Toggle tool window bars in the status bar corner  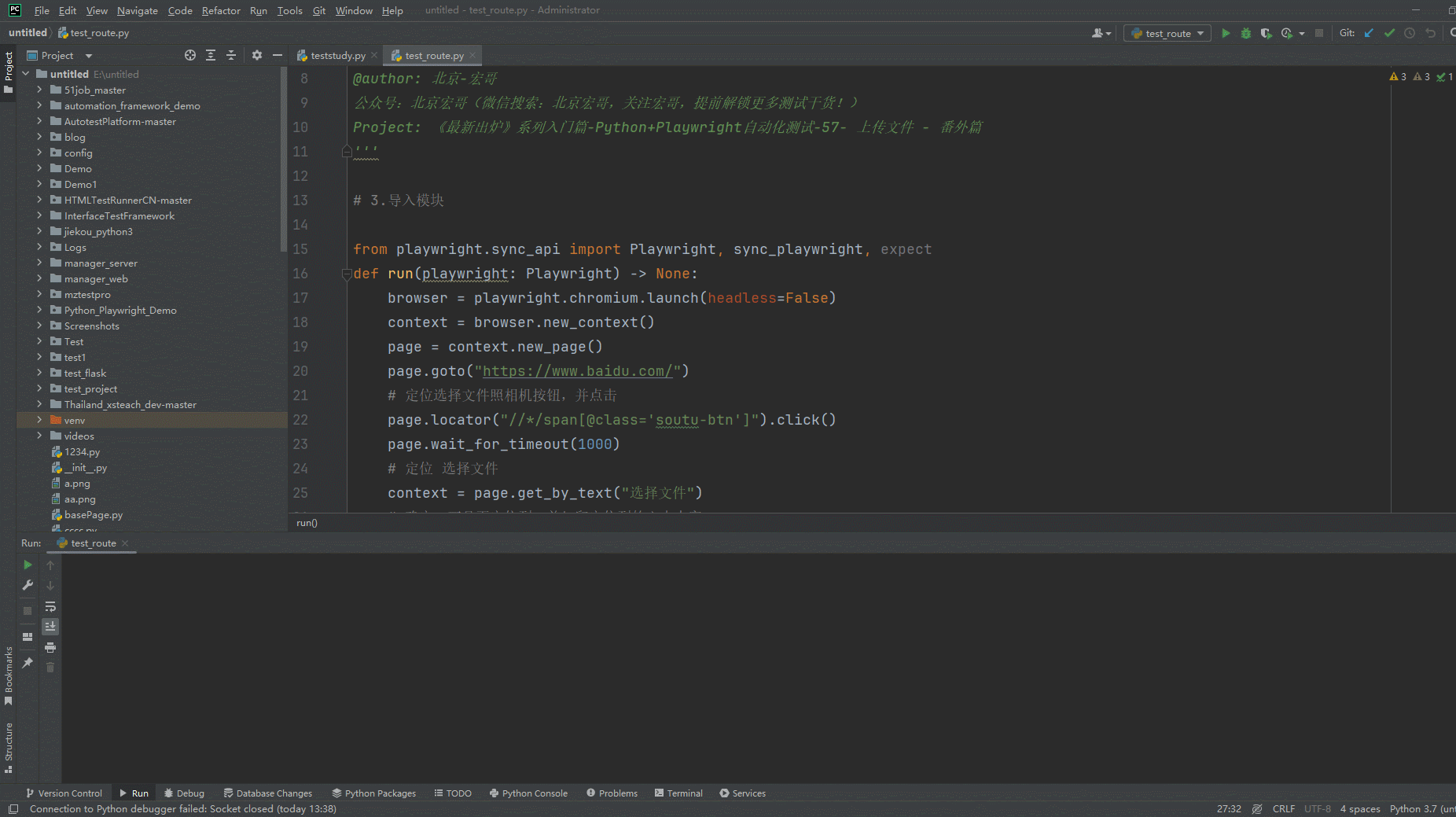pos(13,808)
